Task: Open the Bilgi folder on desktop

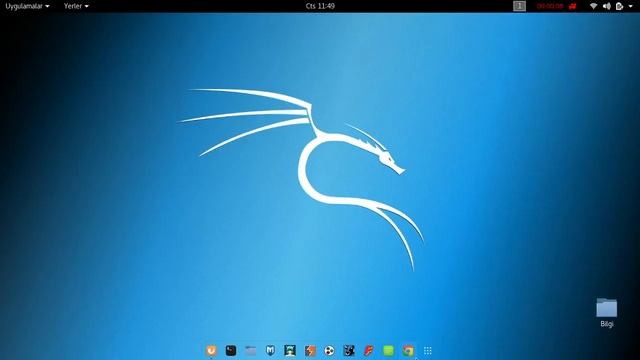Action: click(x=607, y=313)
